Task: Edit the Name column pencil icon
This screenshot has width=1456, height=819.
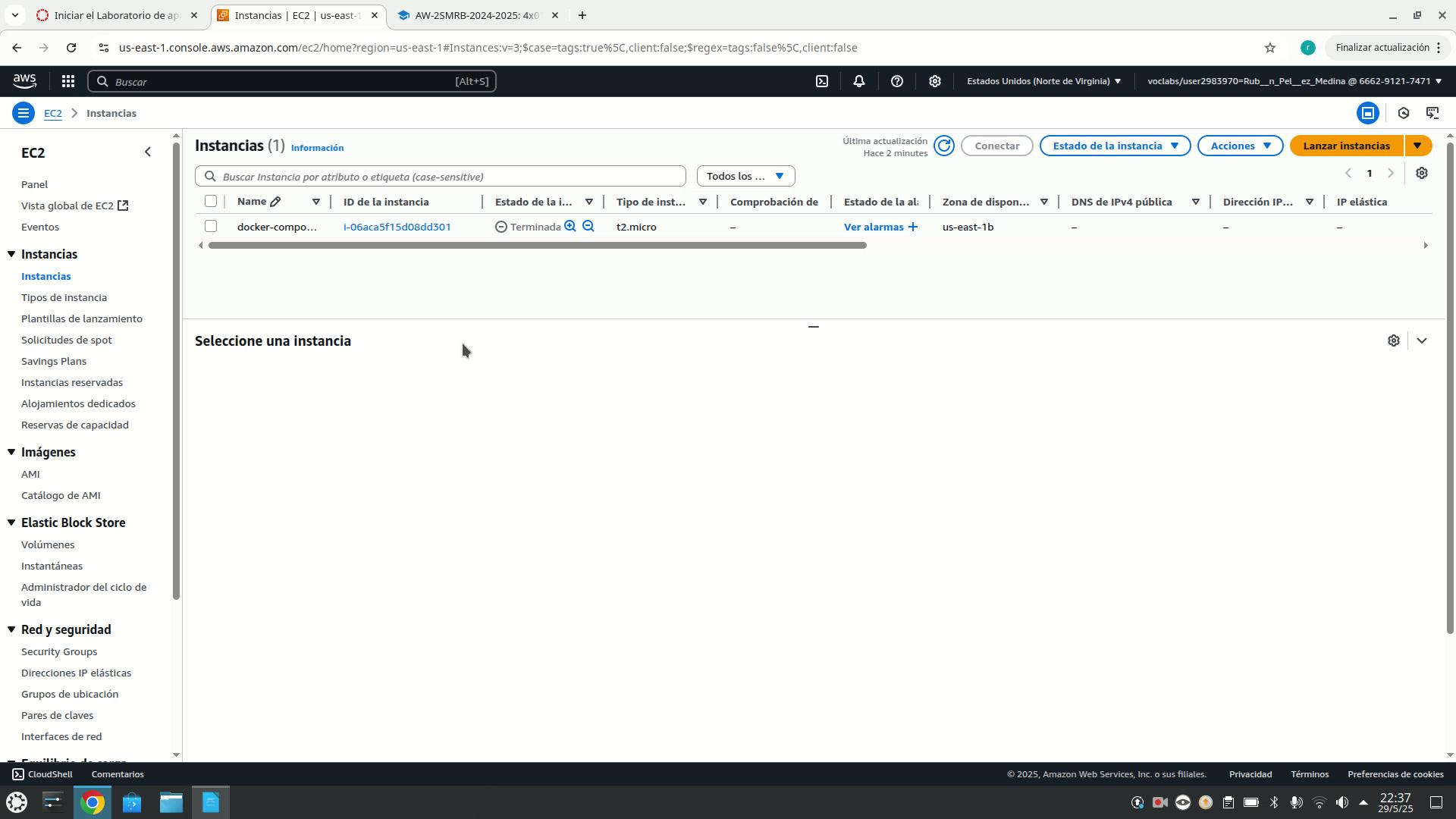Action: (275, 202)
